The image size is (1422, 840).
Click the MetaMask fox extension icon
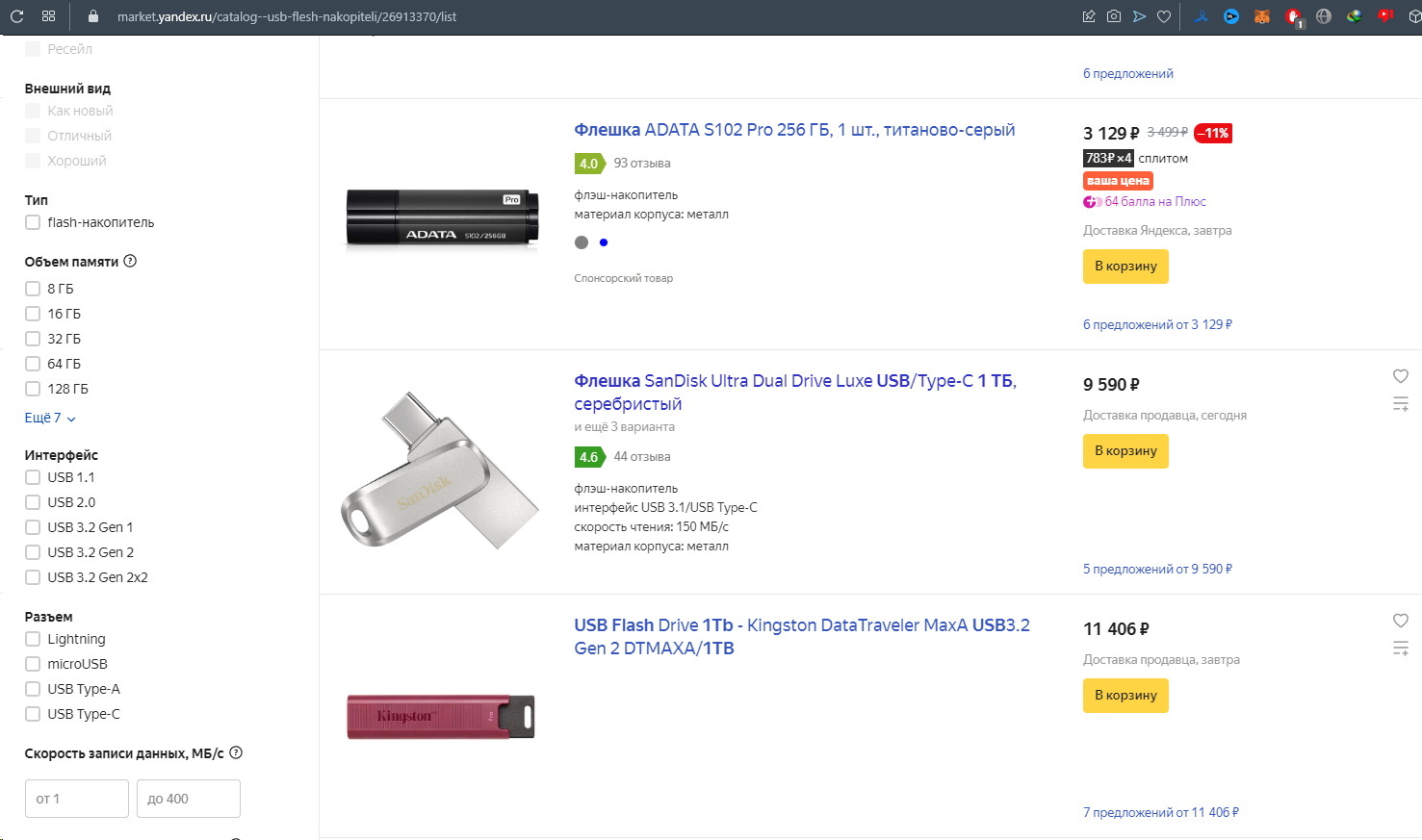(x=1261, y=16)
